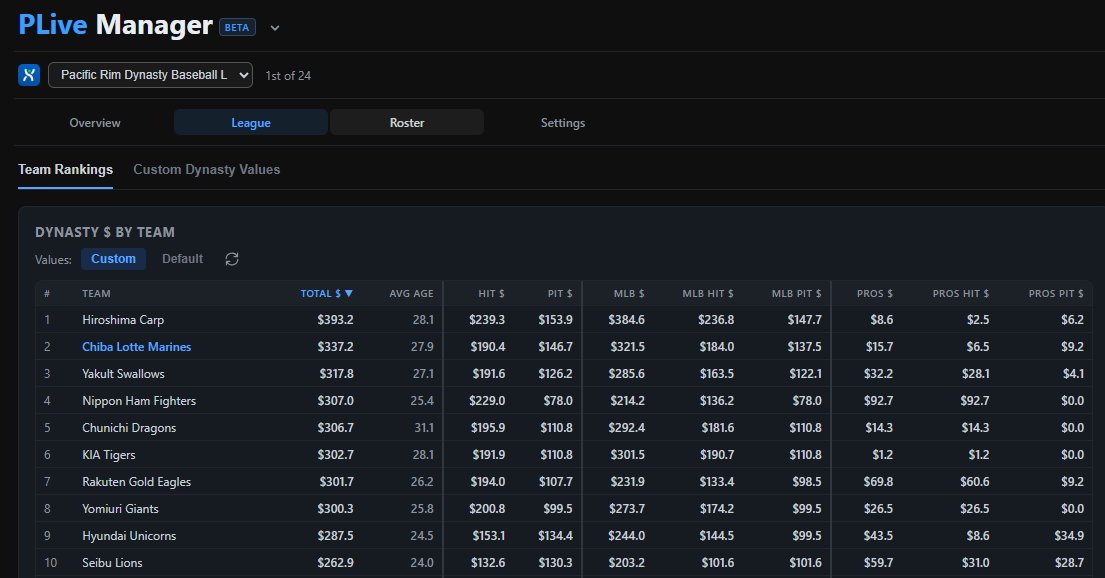This screenshot has height=578, width=1105.
Task: Click the $317.8 total value
Action: tap(336, 374)
